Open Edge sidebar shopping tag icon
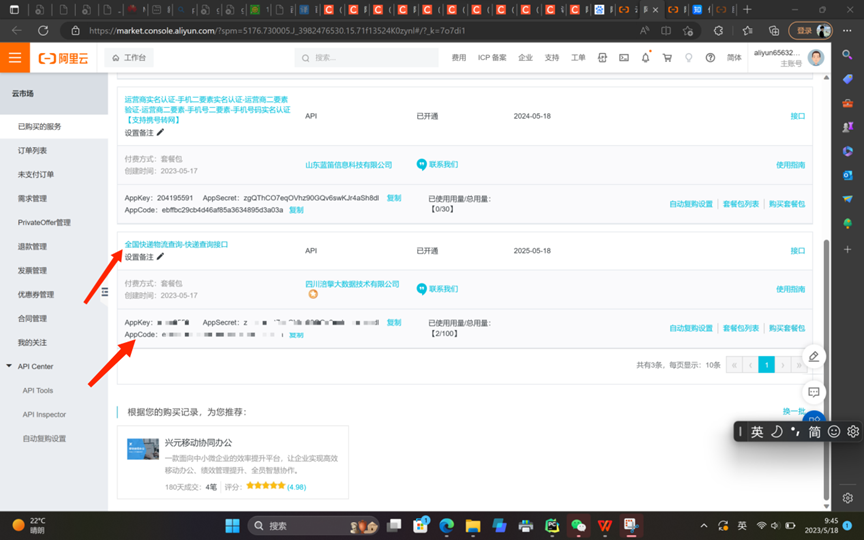 click(x=847, y=79)
